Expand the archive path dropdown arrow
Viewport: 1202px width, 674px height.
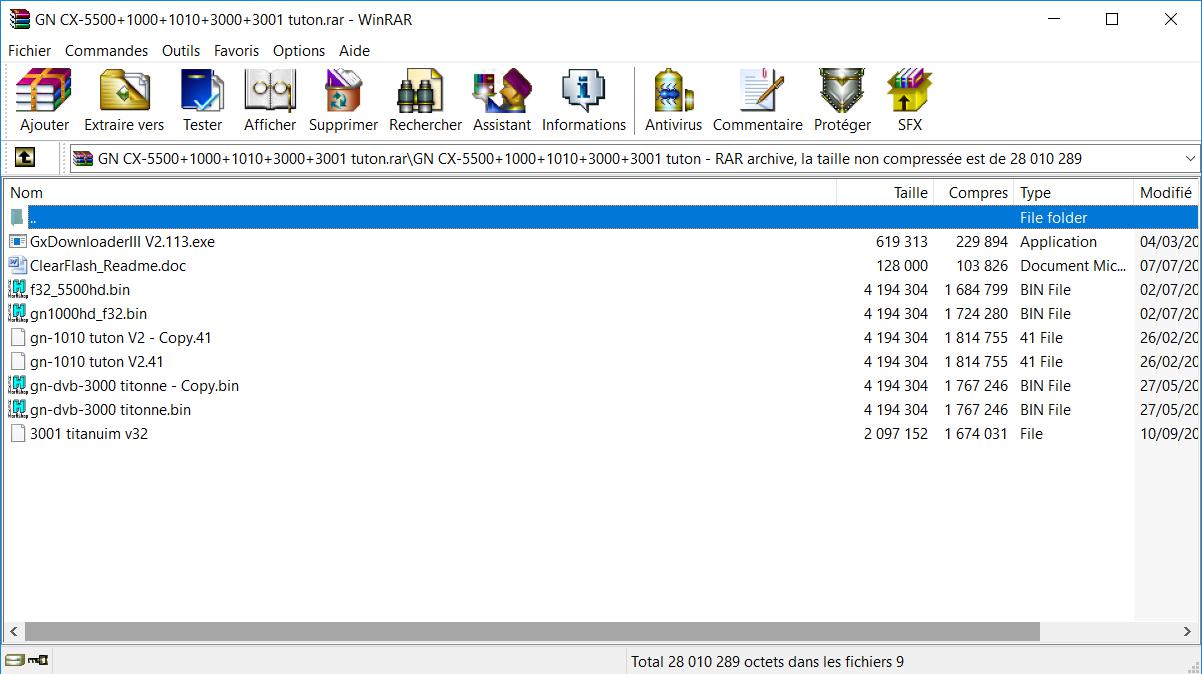point(1189,158)
